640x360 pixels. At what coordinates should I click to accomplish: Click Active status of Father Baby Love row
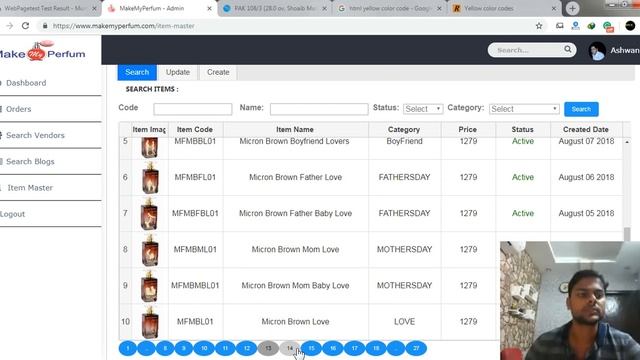click(x=523, y=213)
